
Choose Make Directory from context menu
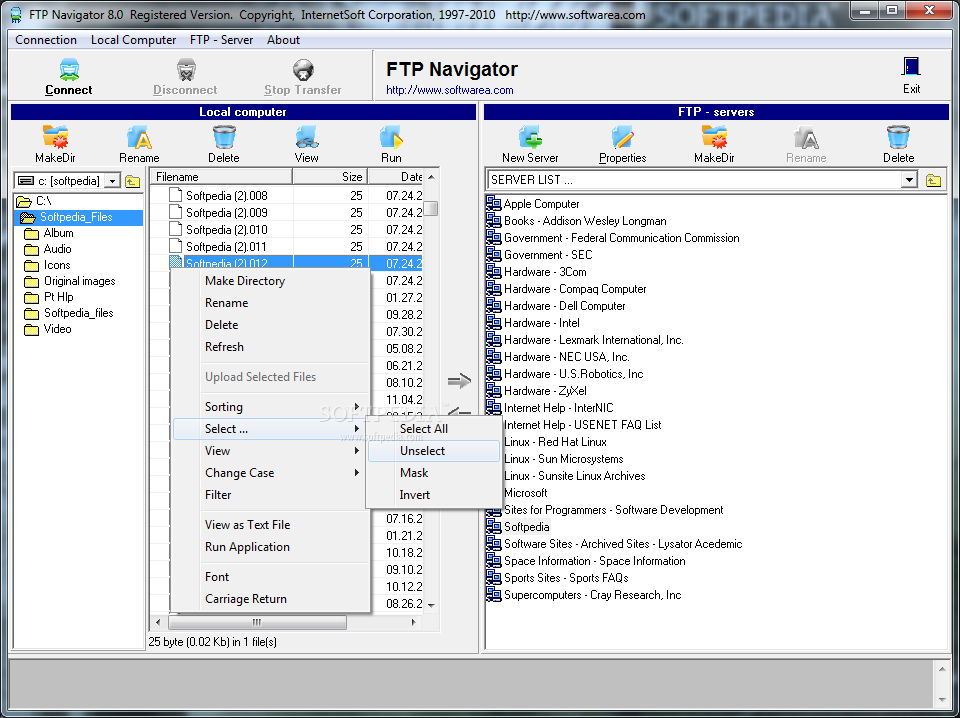pos(271,281)
